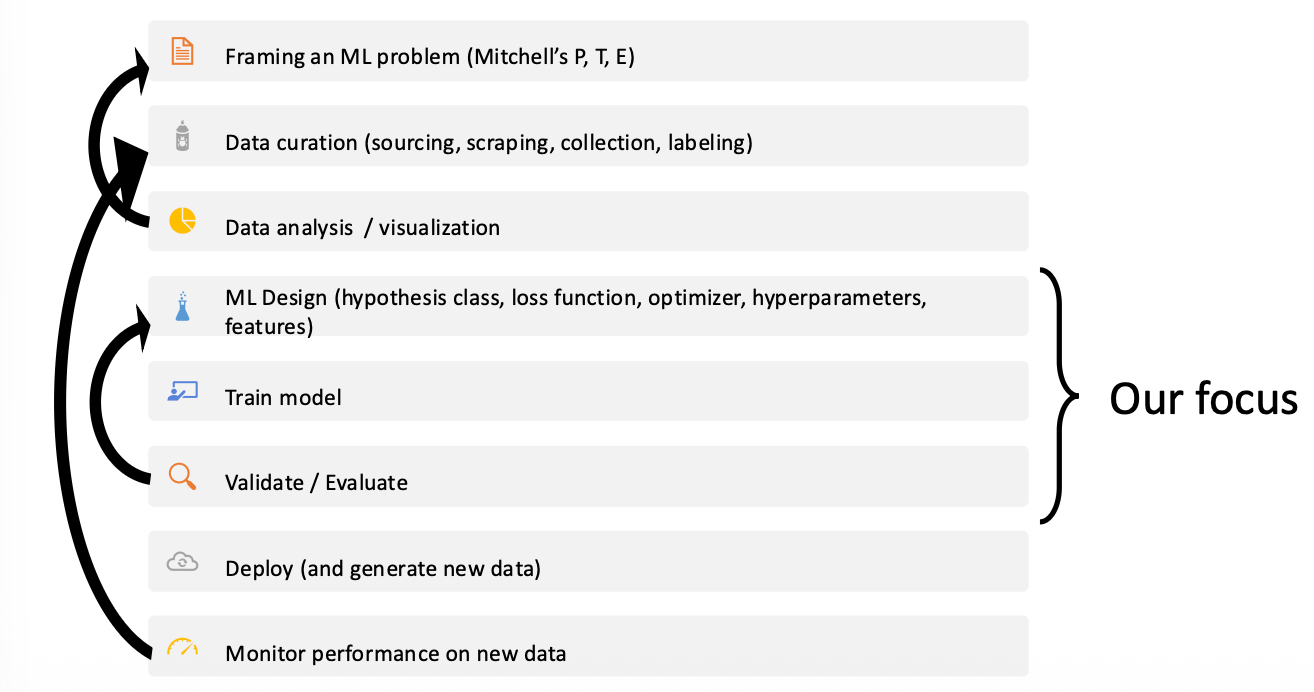This screenshot has height=692, width=1314.
Task: Select the "Train model" label
Action: [x=283, y=397]
